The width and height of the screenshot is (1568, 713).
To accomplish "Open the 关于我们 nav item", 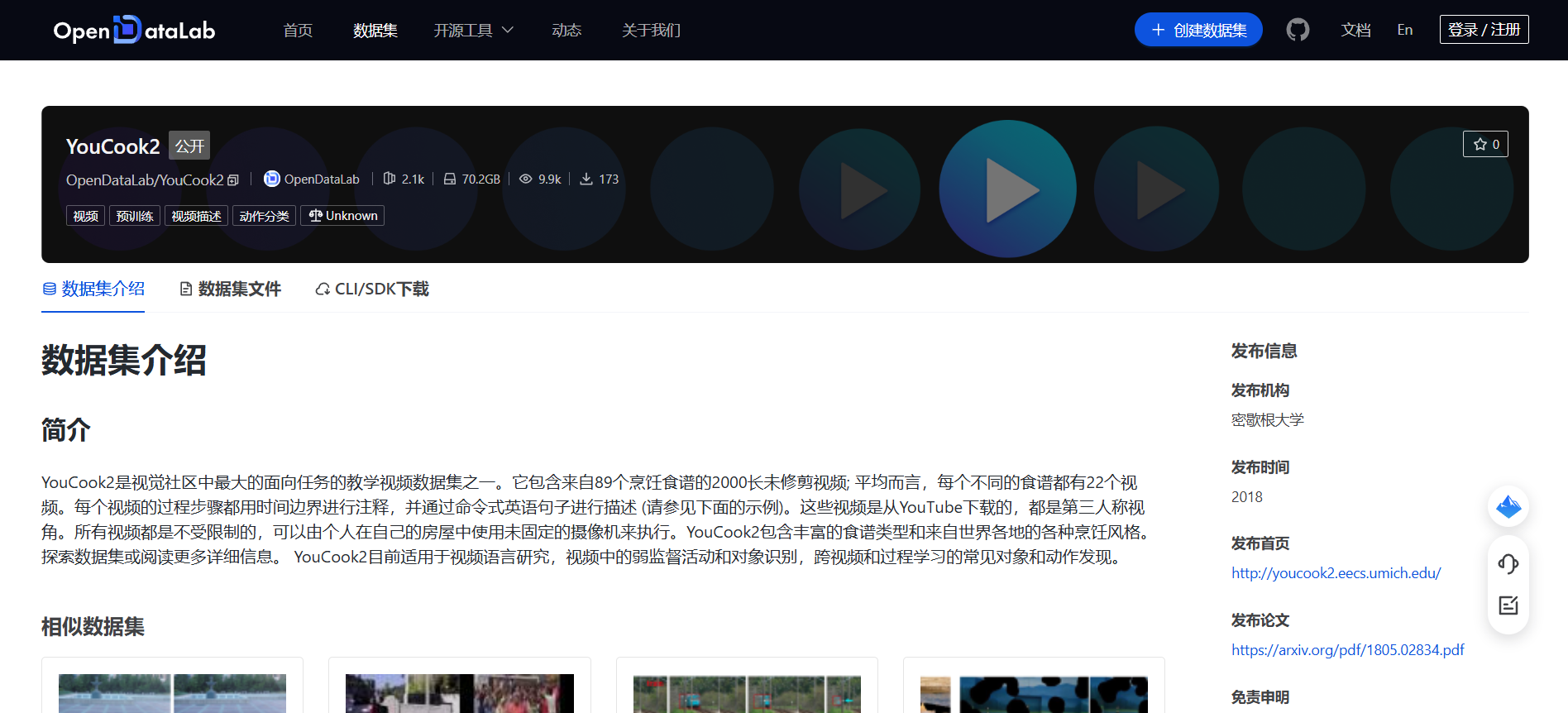I will (x=652, y=30).
